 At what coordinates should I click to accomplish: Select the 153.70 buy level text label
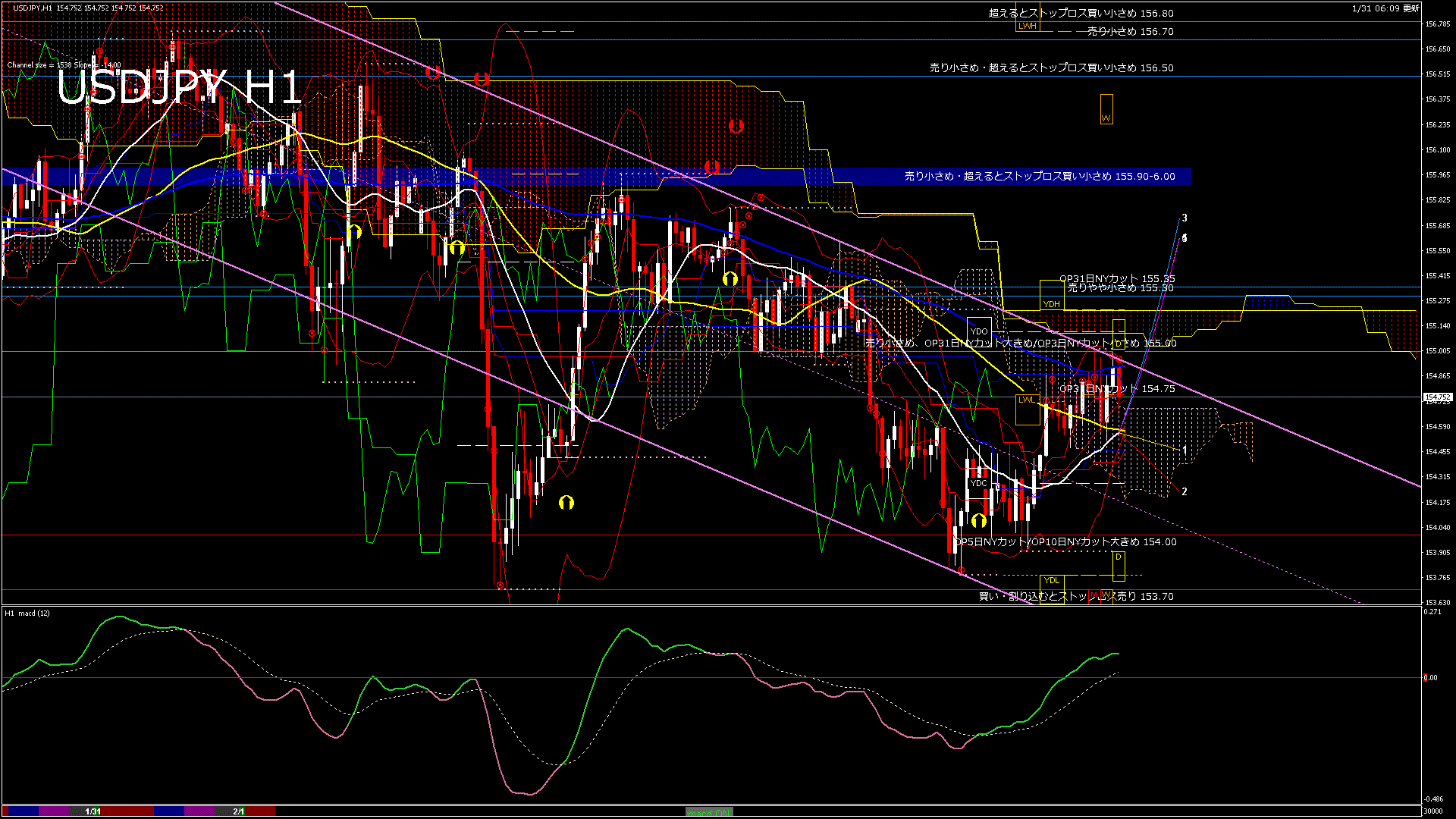1075,597
